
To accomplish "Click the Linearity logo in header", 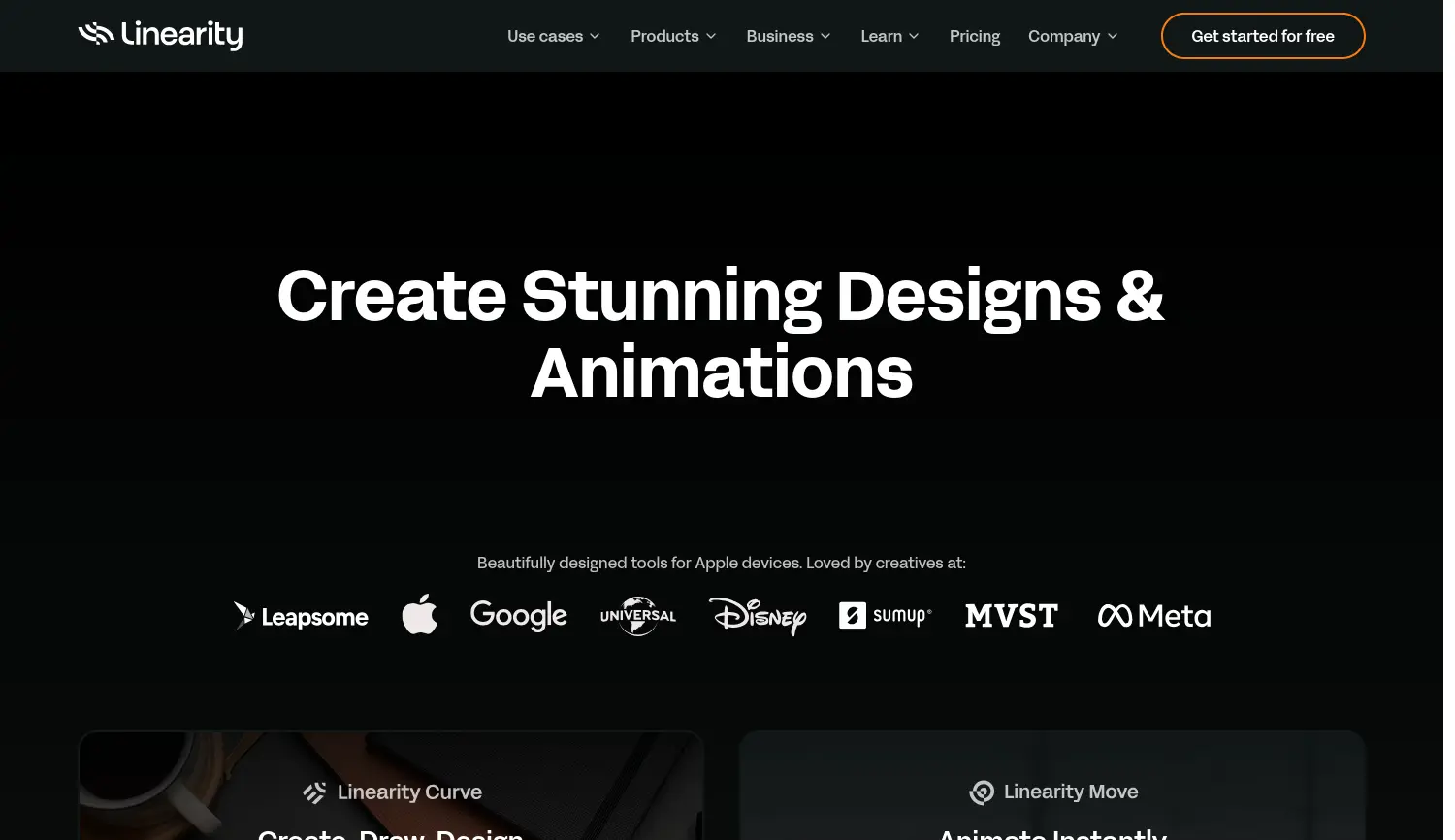I will click(160, 35).
